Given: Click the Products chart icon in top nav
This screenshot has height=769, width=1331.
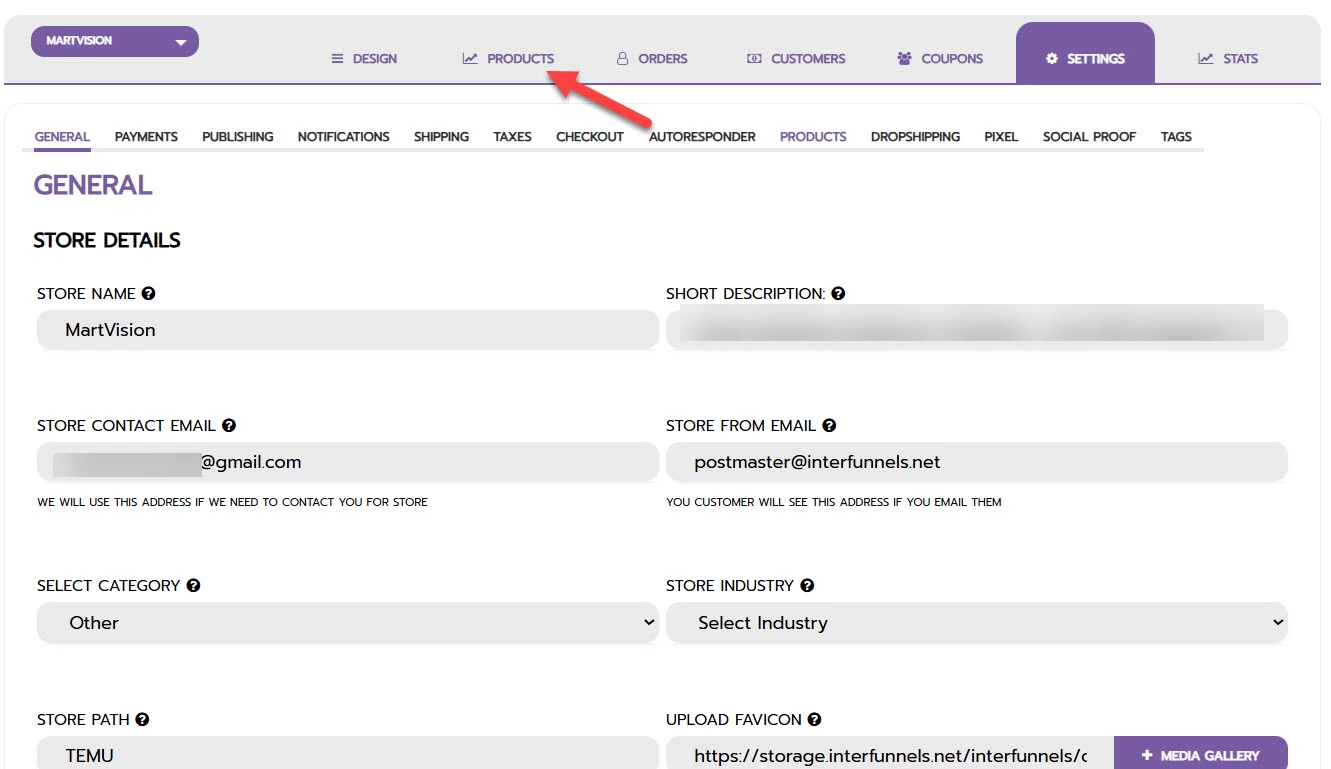Looking at the screenshot, I should pyautogui.click(x=470, y=59).
